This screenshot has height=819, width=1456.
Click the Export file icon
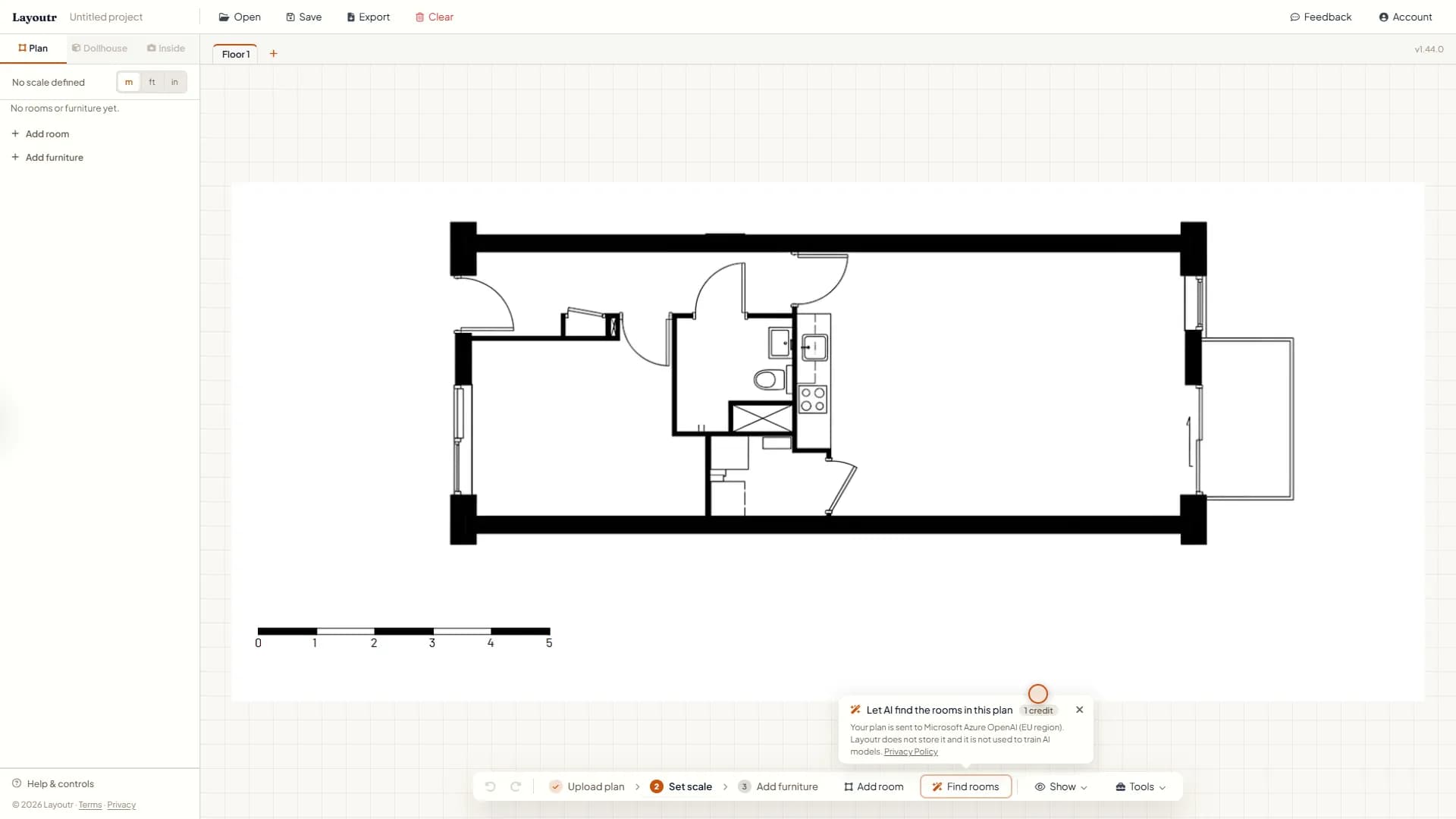tap(351, 17)
